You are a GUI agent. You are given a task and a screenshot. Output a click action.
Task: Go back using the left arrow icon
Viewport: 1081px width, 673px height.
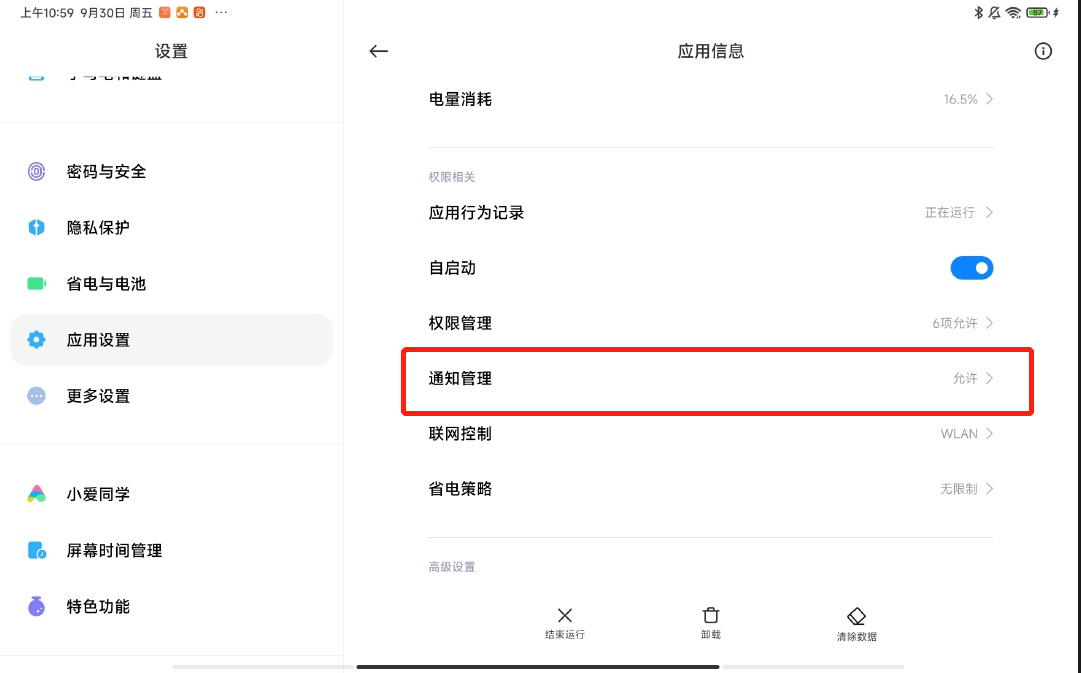378,51
